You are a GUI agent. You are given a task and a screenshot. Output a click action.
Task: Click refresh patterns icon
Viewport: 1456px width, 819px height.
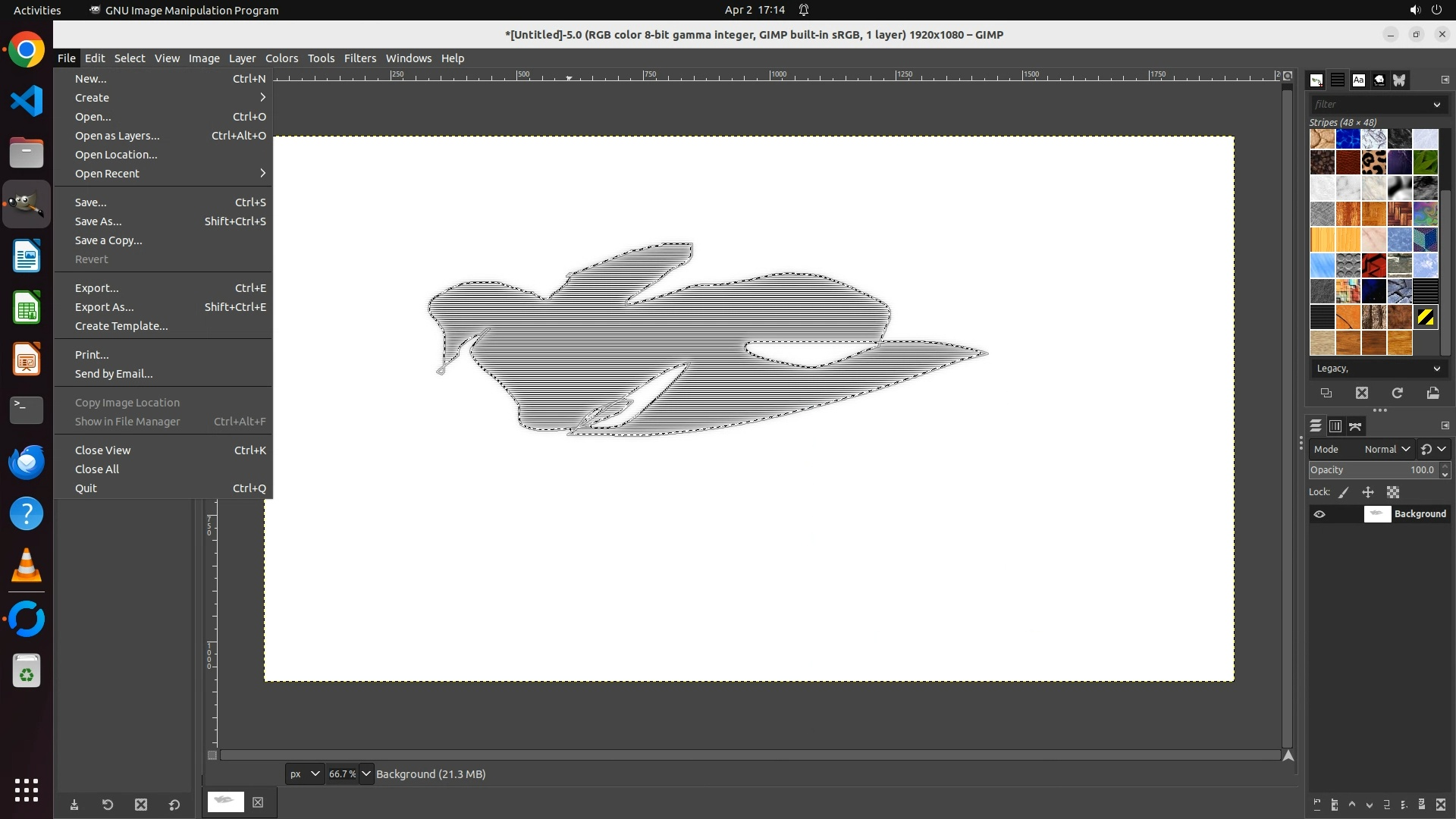click(x=1397, y=393)
